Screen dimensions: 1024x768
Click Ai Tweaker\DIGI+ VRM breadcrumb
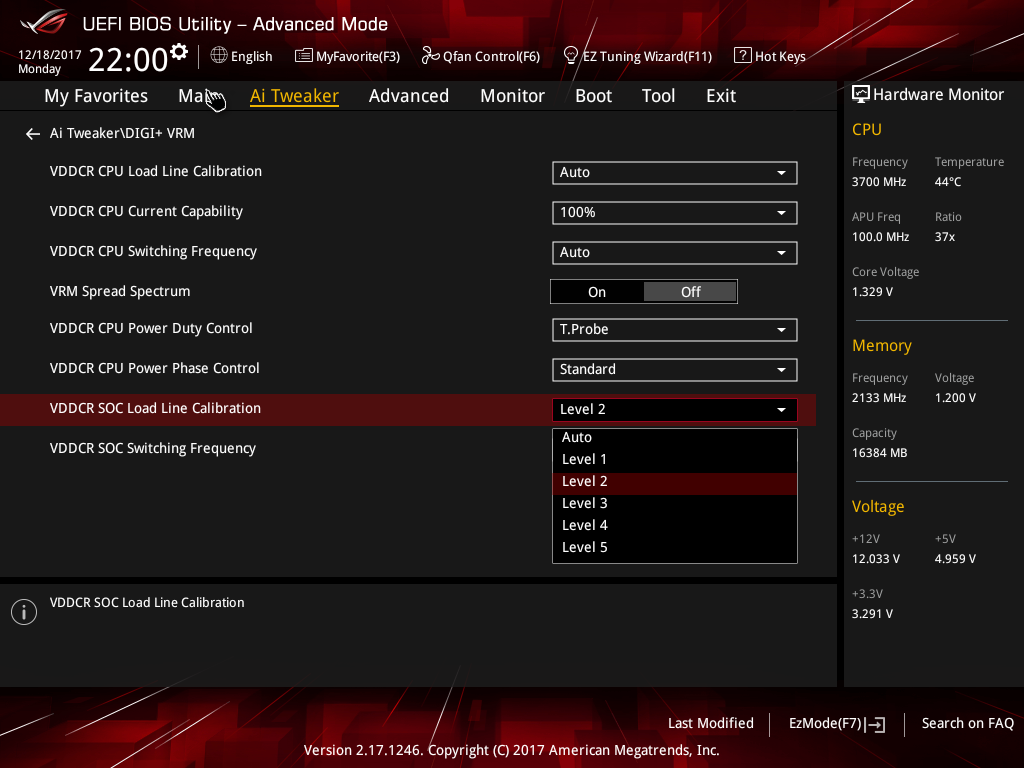[122, 133]
